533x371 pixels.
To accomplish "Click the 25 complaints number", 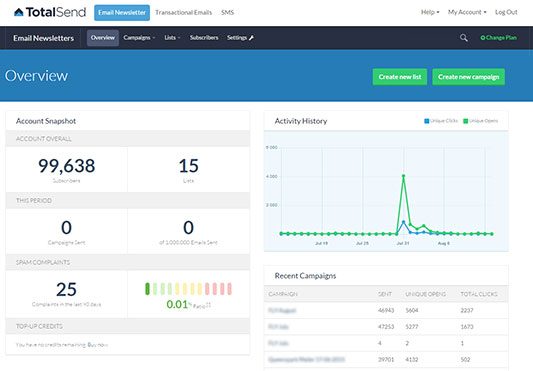I will [66, 289].
